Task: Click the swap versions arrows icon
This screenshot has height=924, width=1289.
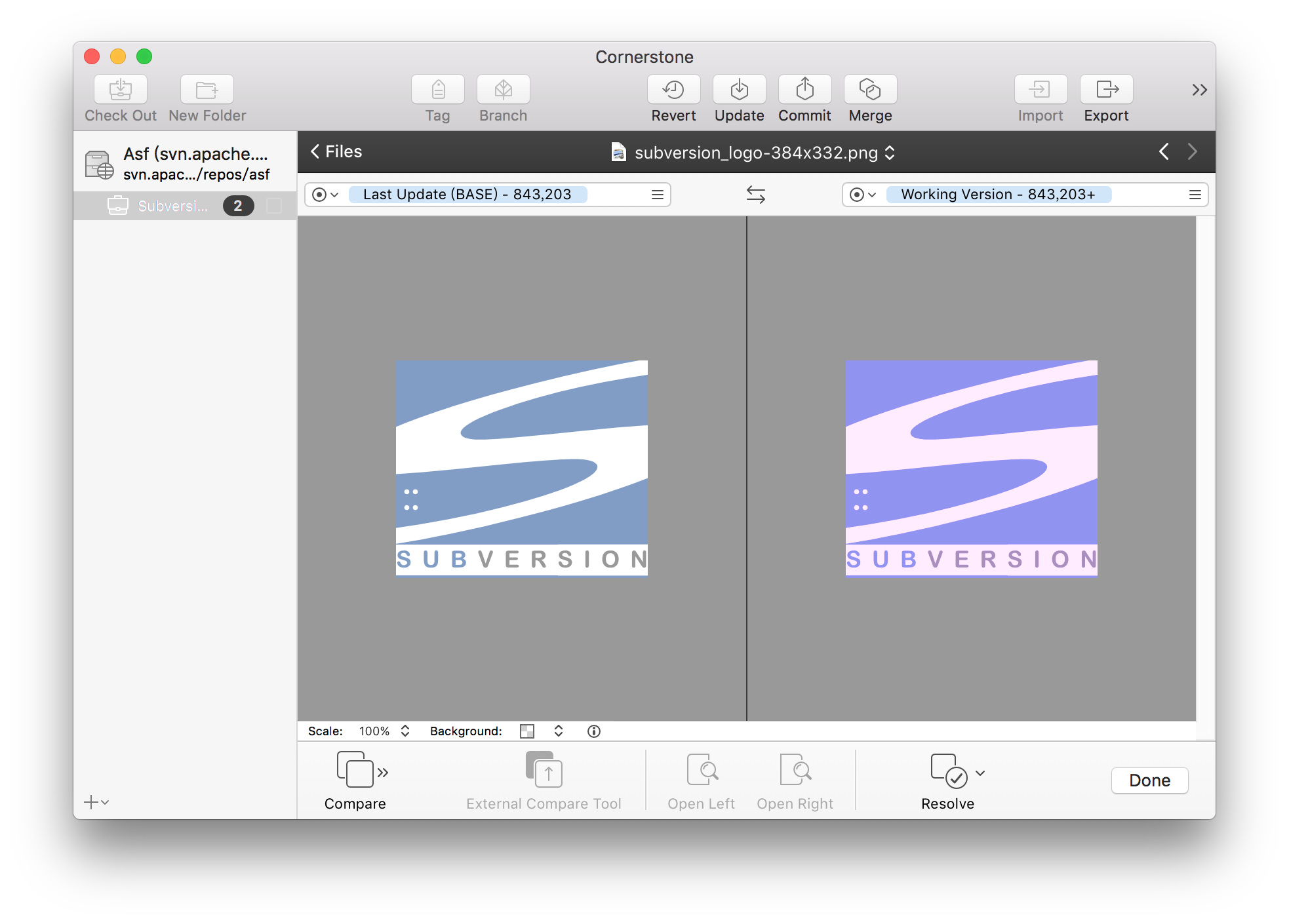Action: click(755, 194)
